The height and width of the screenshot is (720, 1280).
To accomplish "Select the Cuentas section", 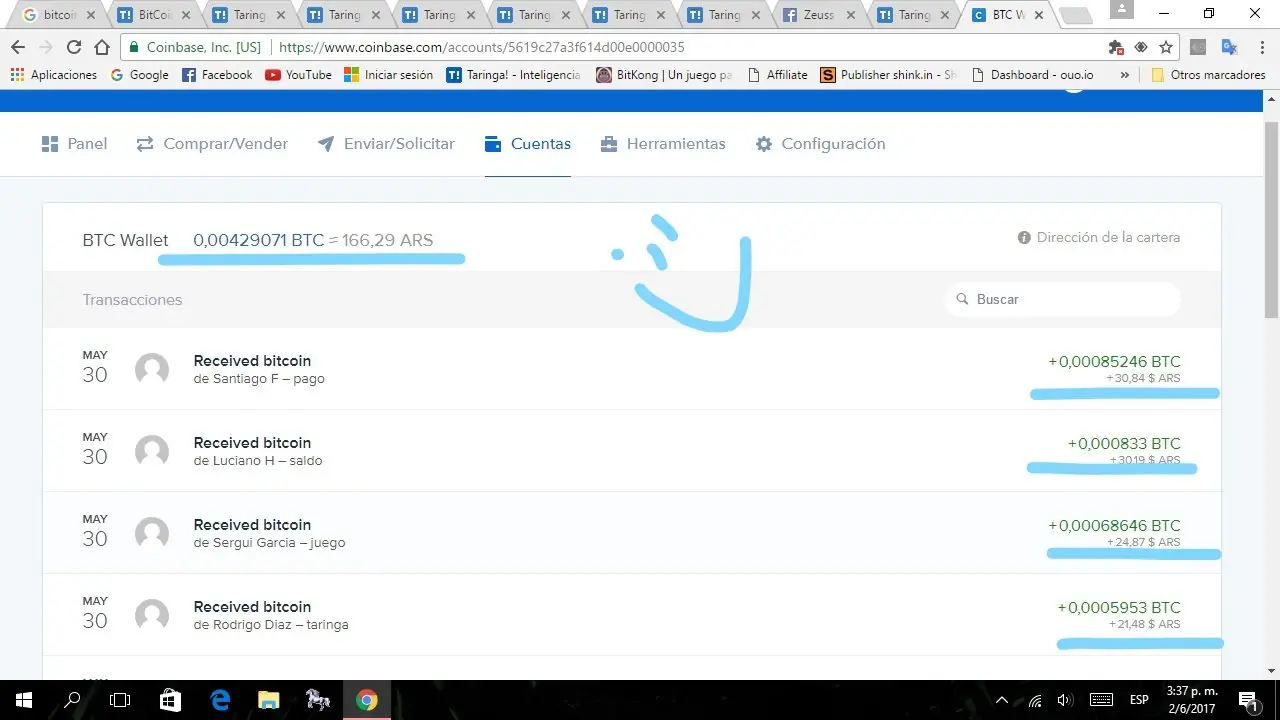I will (527, 144).
